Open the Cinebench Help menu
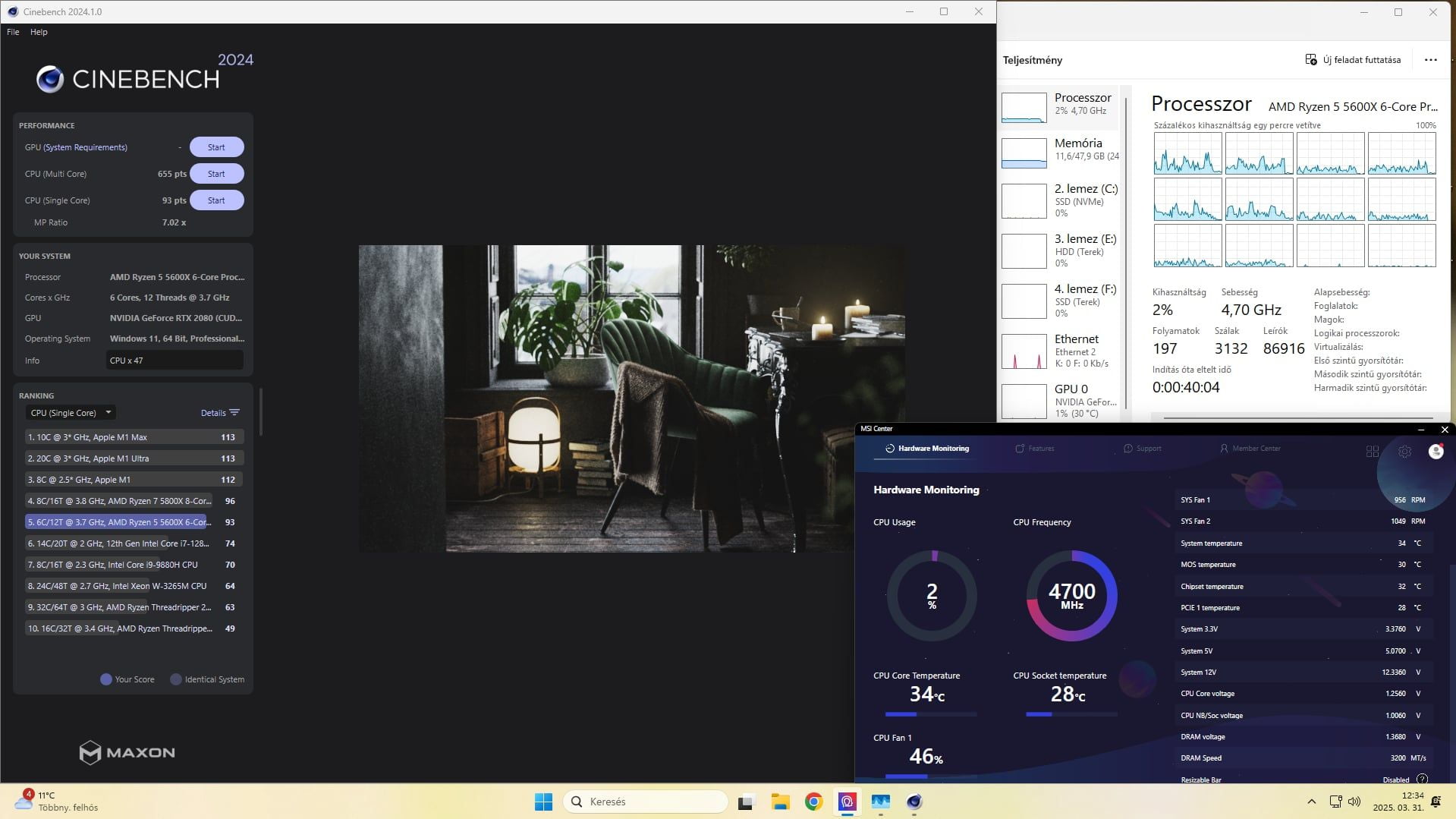This screenshot has height=819, width=1456. [39, 32]
